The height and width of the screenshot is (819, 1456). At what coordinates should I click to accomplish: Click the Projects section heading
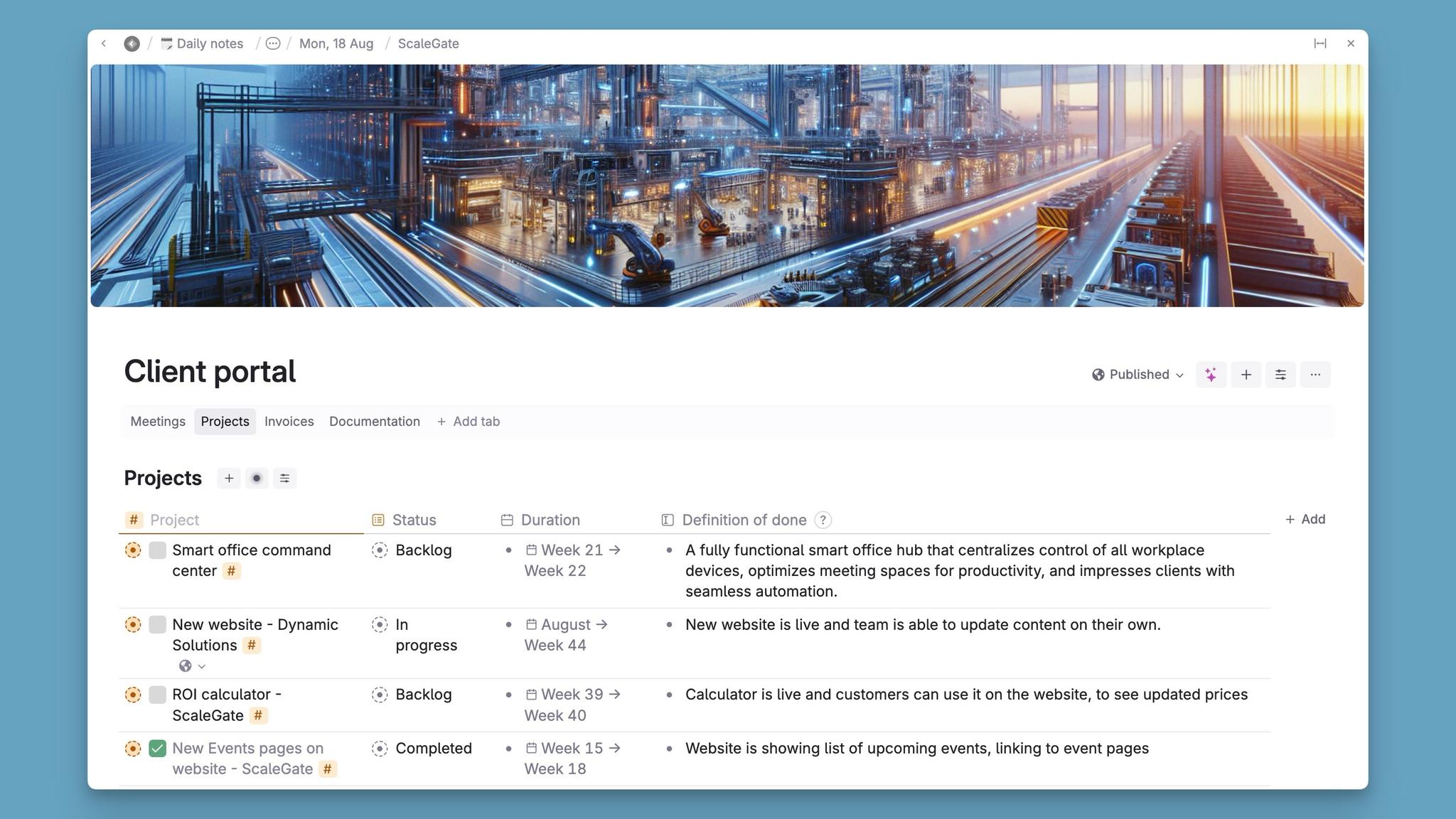[x=163, y=478]
